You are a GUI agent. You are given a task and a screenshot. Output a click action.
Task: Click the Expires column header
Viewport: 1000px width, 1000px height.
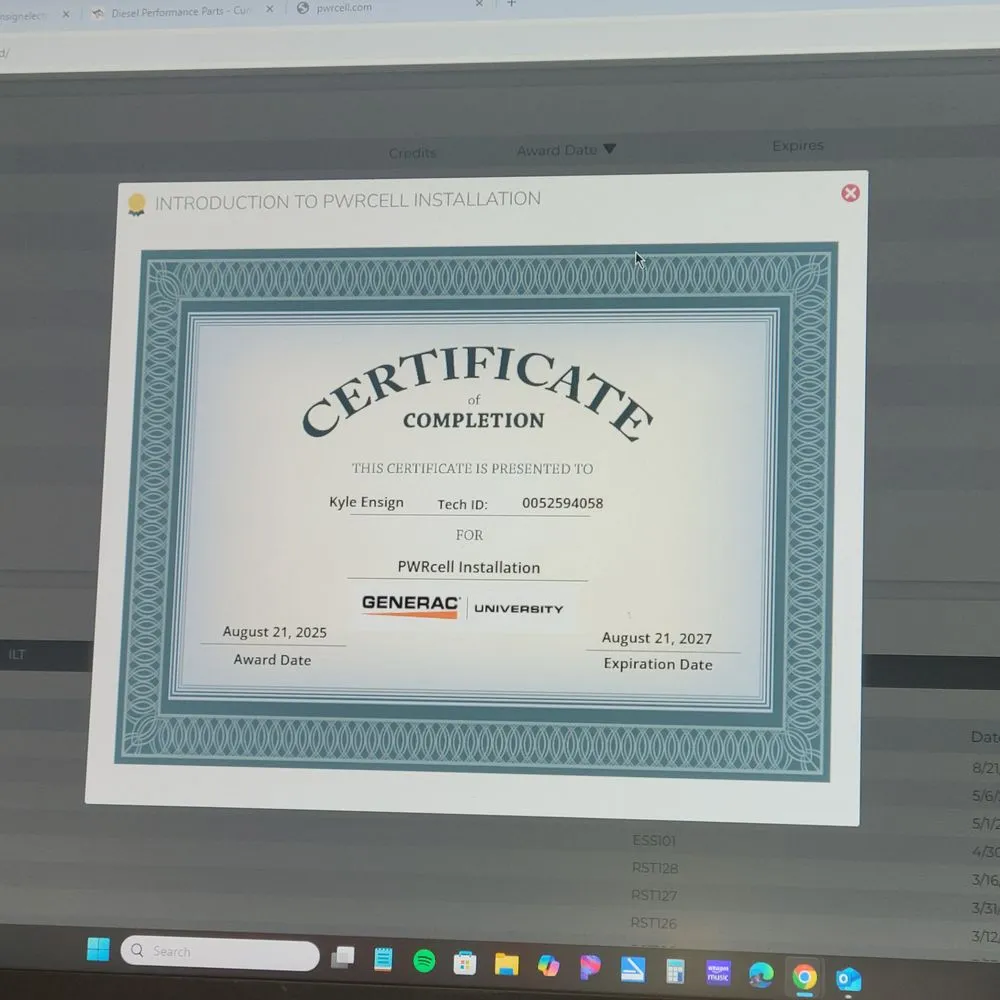coord(797,146)
